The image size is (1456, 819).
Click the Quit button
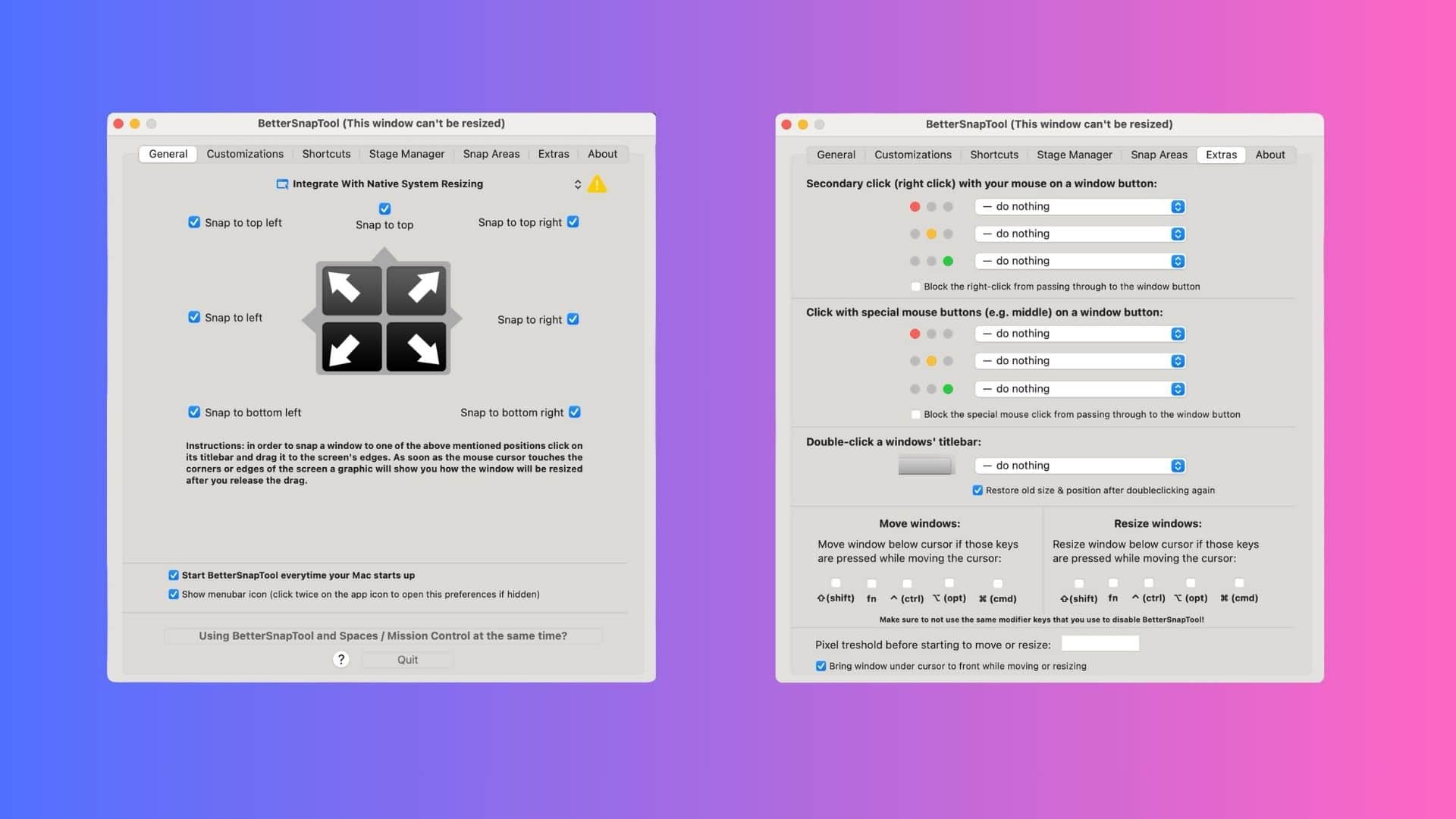point(406,659)
